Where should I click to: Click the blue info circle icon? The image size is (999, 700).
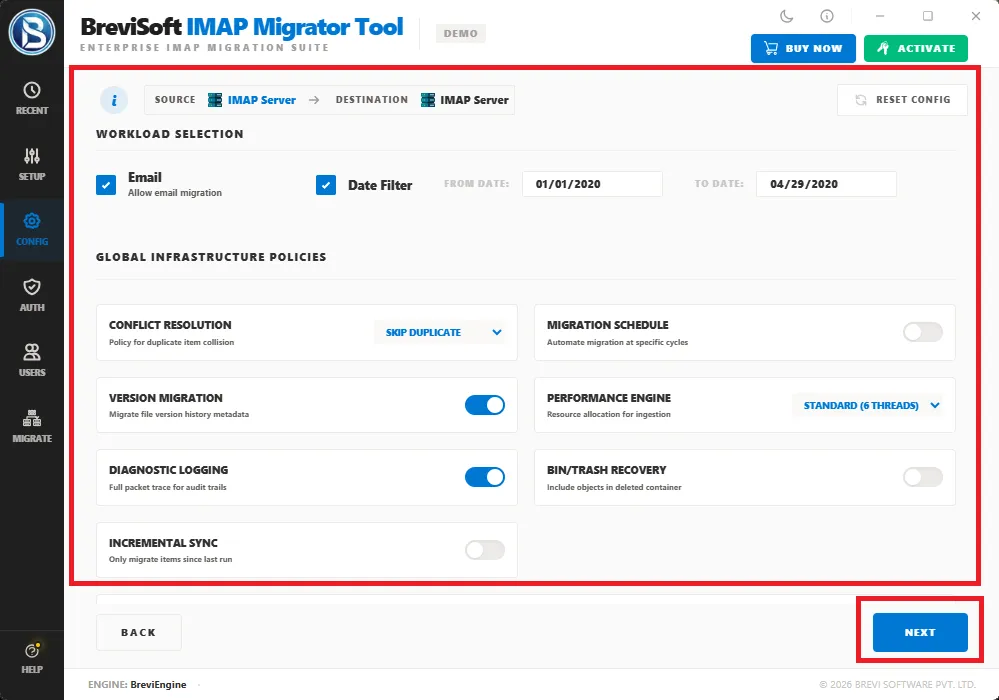114,100
